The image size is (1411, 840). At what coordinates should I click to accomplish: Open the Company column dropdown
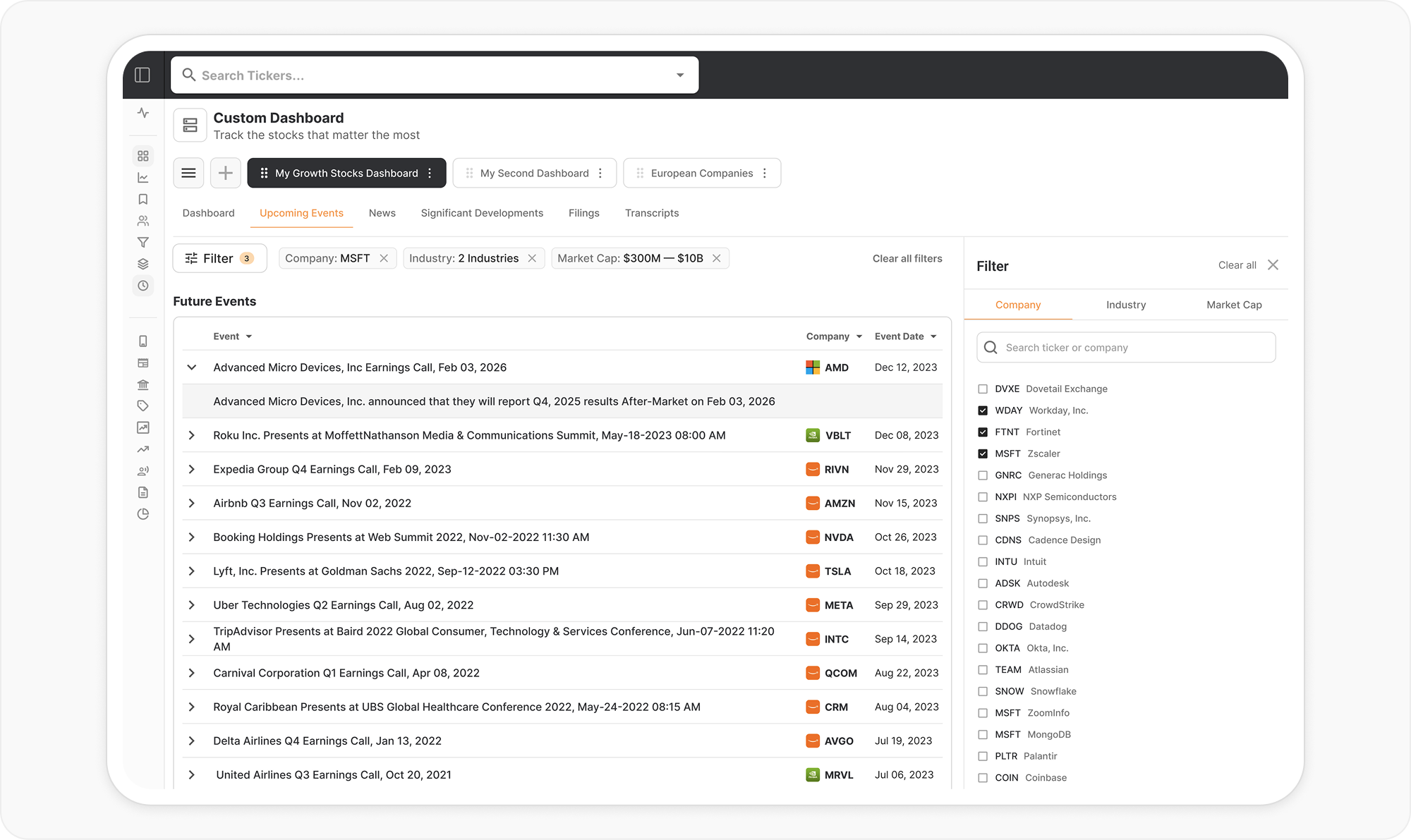click(859, 336)
